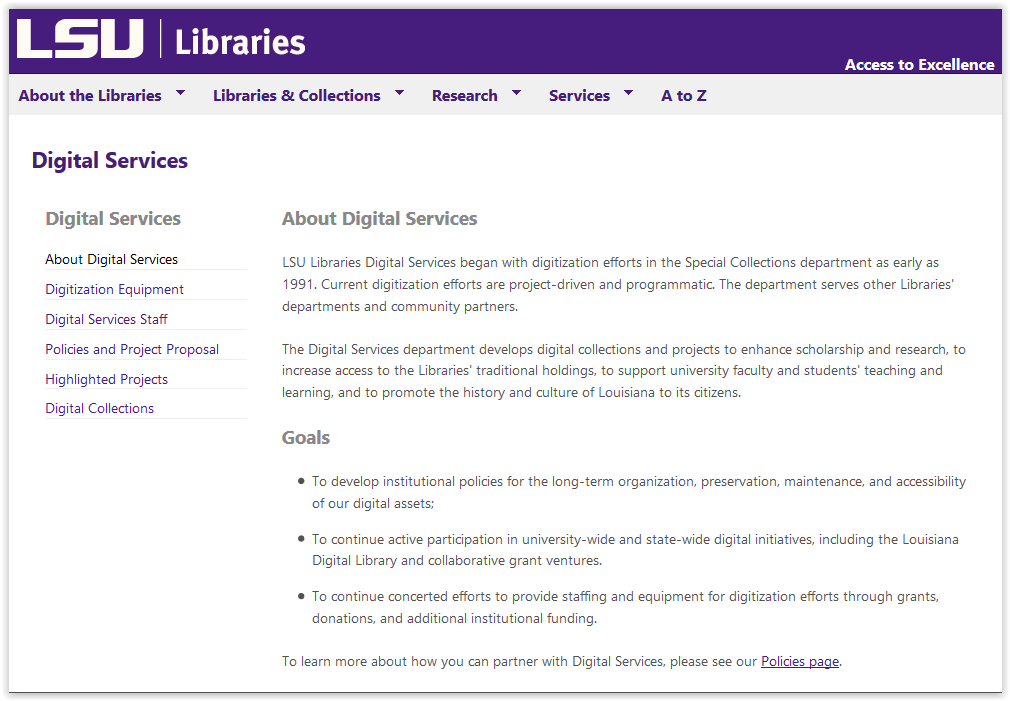Follow the Policies page link

tap(800, 662)
